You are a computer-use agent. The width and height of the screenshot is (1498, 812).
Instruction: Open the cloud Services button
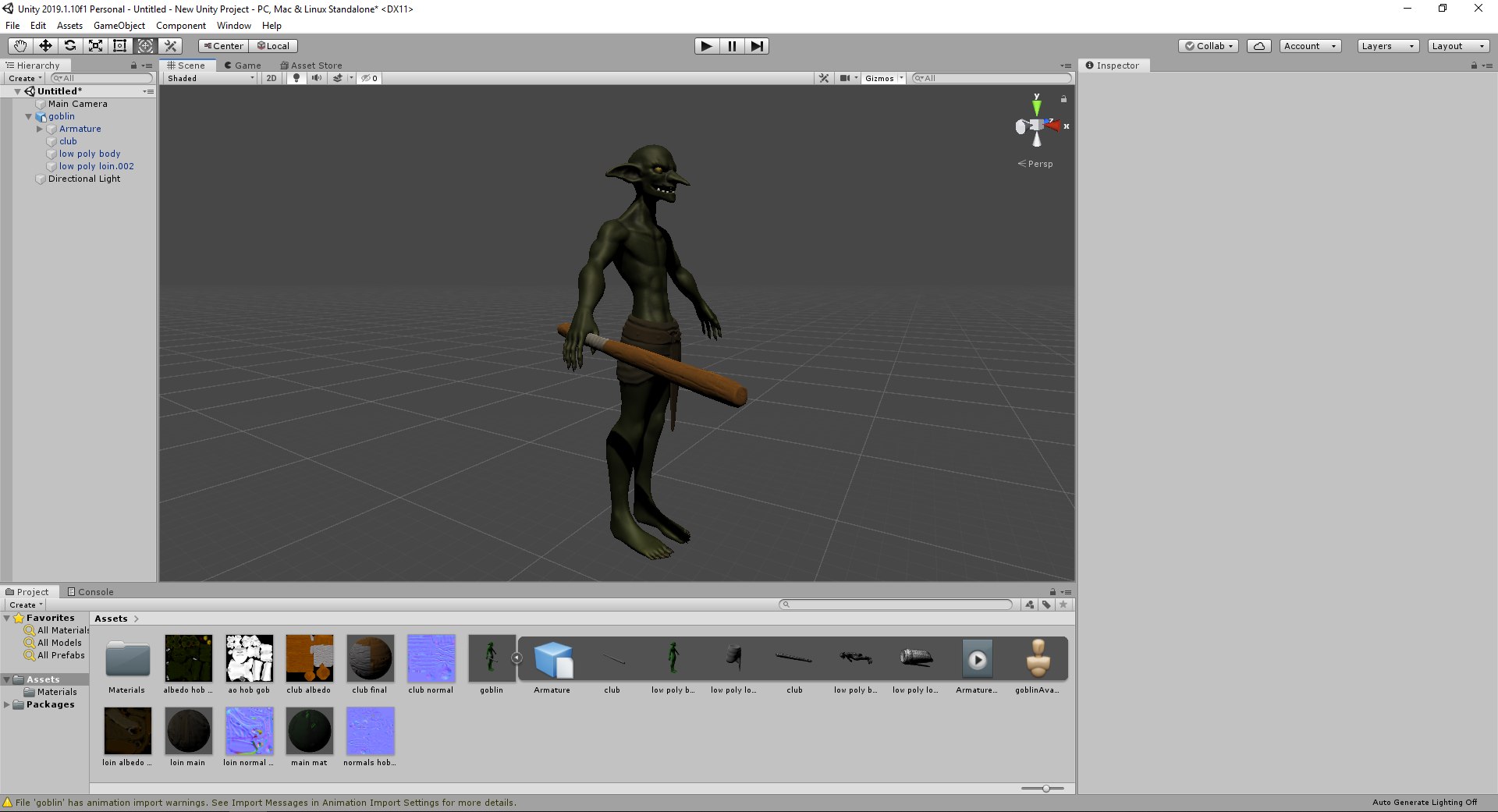[x=1259, y=46]
